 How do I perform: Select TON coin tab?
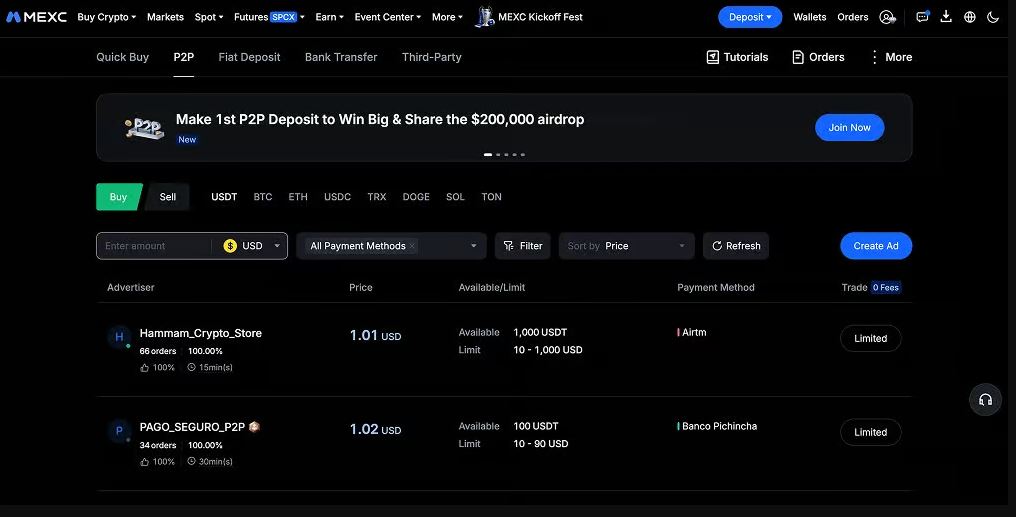pos(491,197)
